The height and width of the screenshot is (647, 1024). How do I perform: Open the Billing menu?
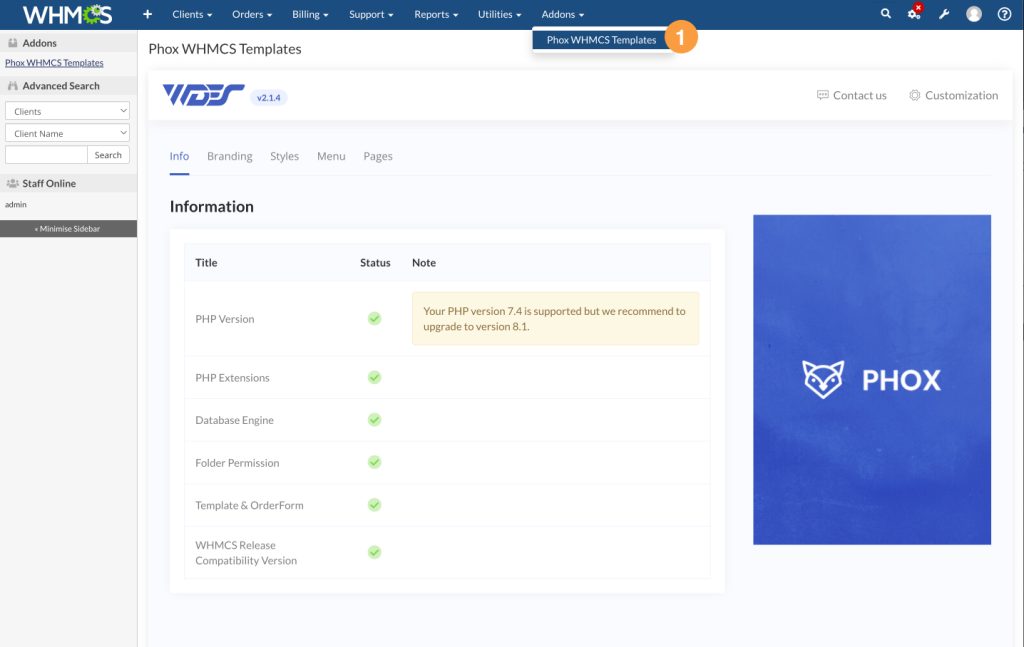click(309, 14)
